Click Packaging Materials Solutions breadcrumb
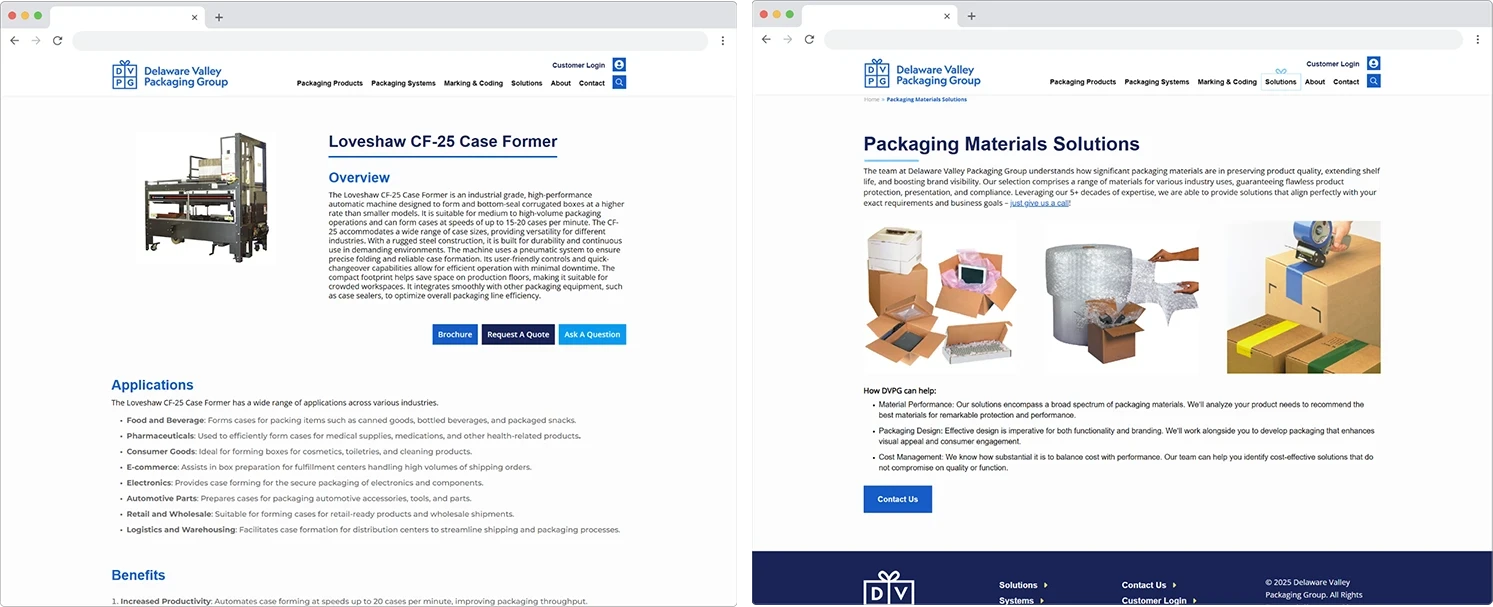Image resolution: width=1493 pixels, height=607 pixels. click(926, 99)
